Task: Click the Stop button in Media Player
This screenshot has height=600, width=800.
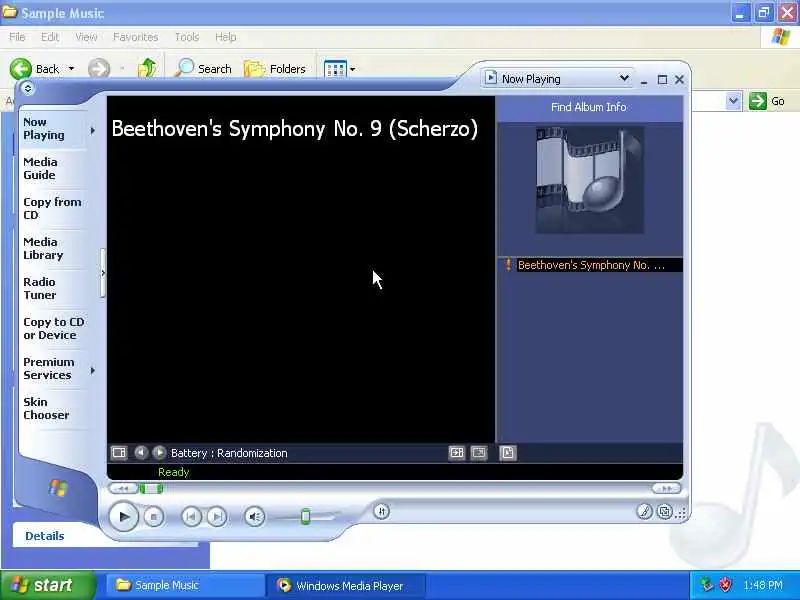Action: click(x=154, y=517)
